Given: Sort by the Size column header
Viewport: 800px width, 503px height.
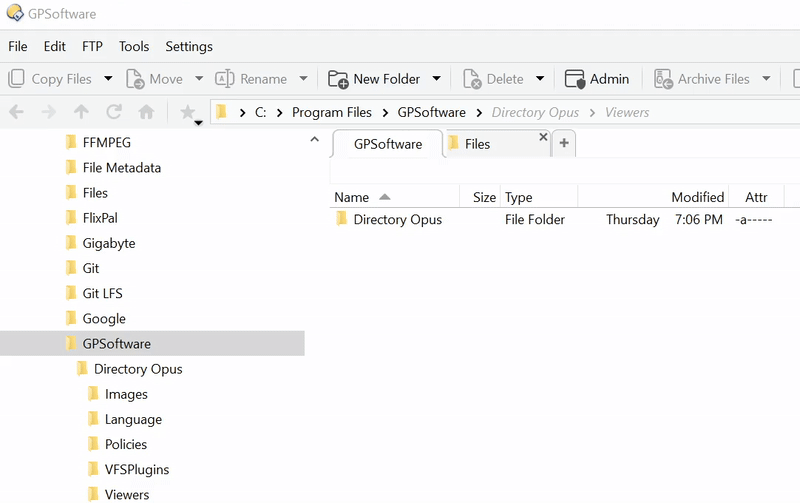Looking at the screenshot, I should tap(480, 197).
